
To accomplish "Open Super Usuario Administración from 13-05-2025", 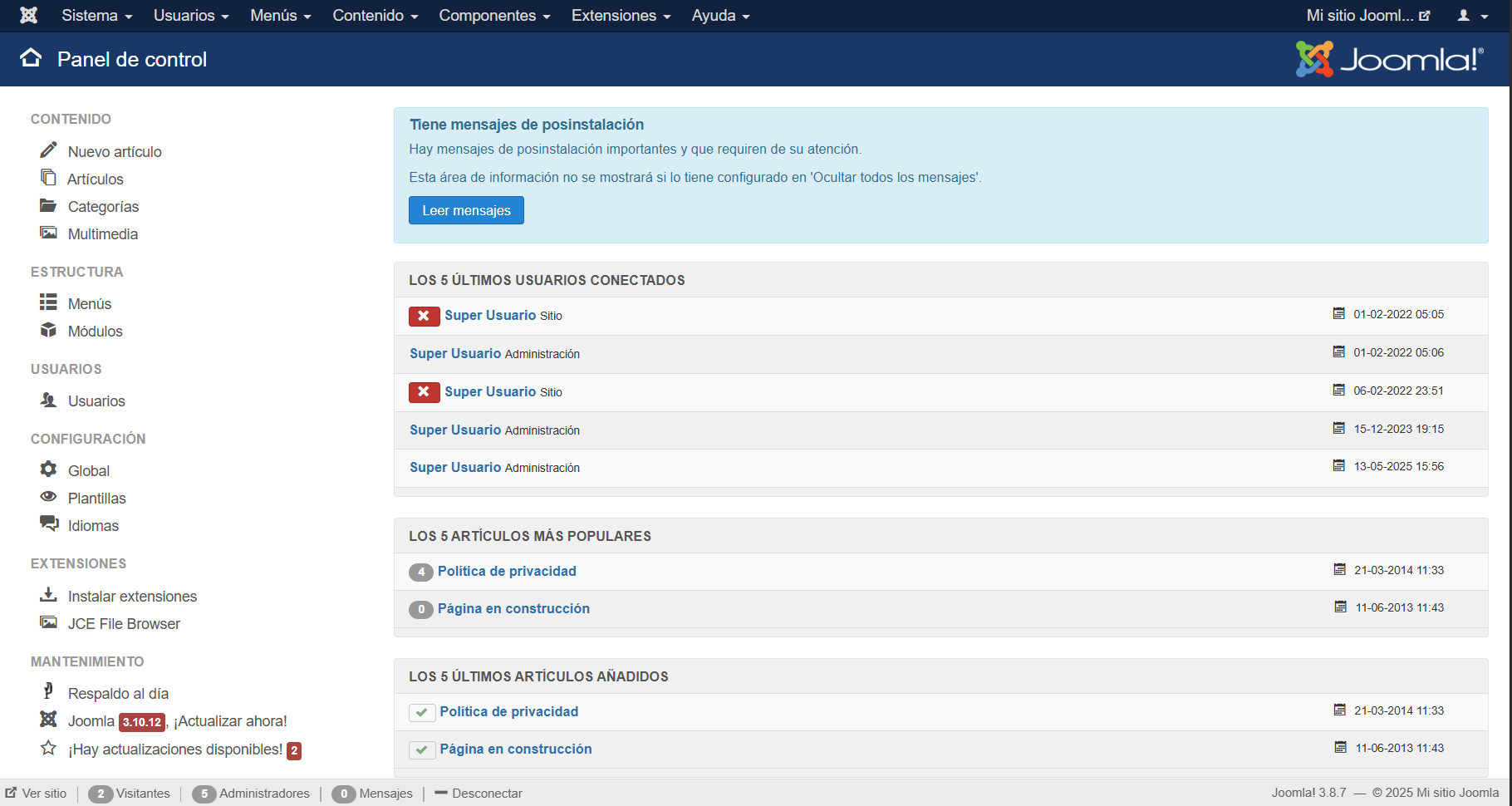I will (x=455, y=468).
